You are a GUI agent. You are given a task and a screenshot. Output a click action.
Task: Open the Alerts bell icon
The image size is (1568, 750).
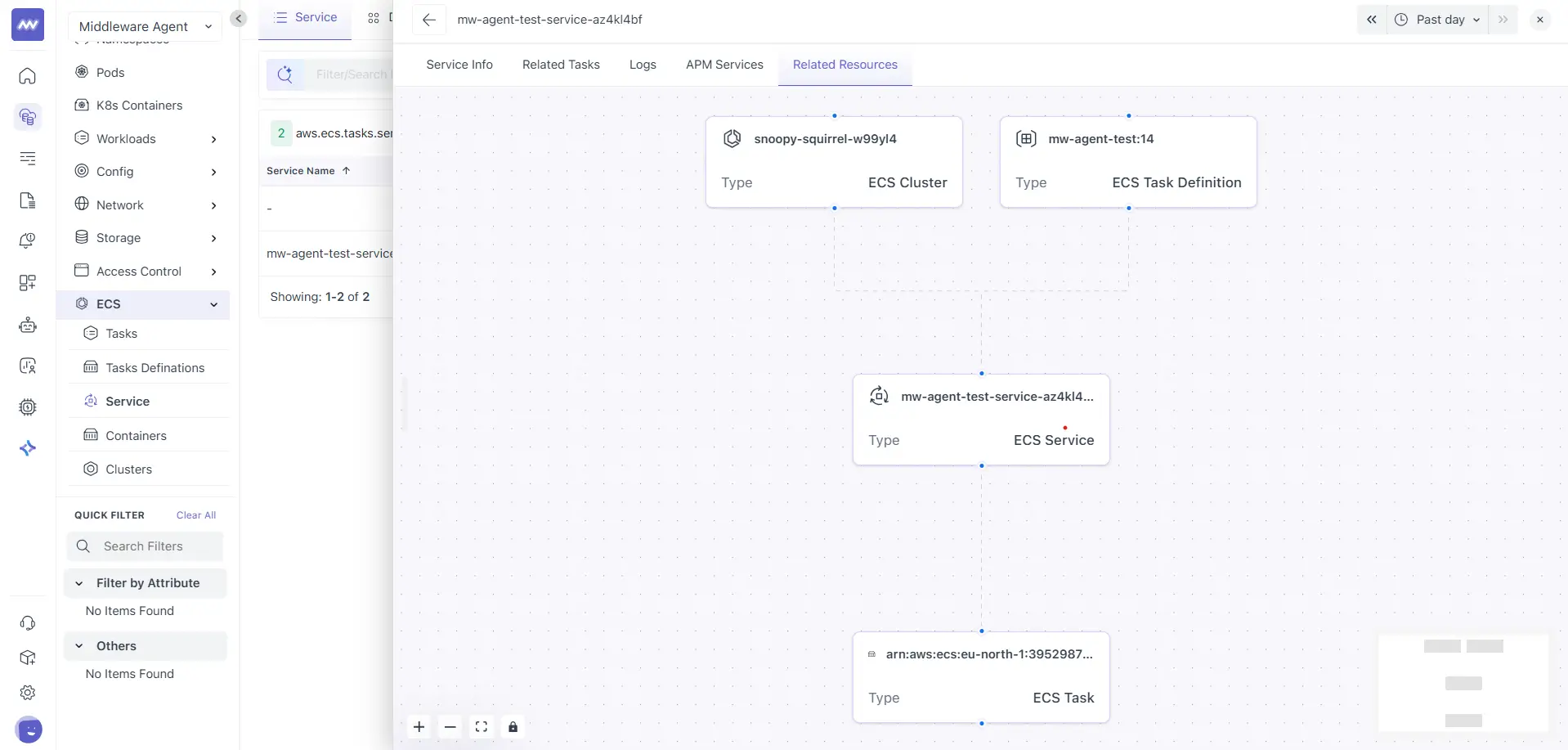pyautogui.click(x=27, y=240)
